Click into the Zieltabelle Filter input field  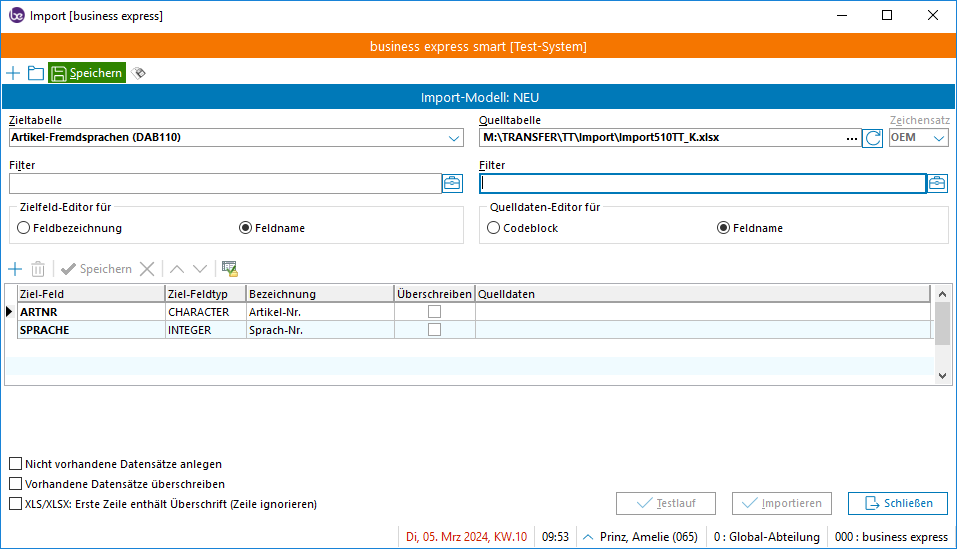click(224, 183)
